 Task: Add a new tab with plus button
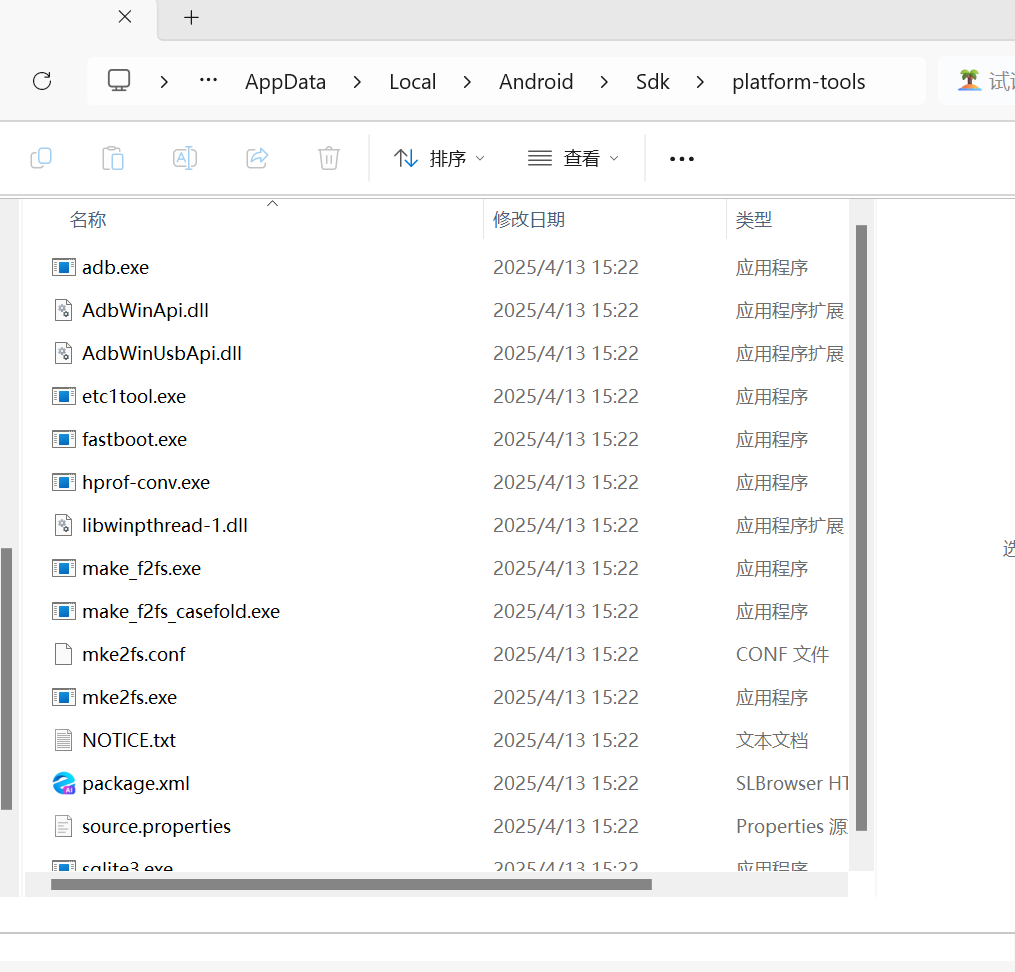(x=191, y=17)
